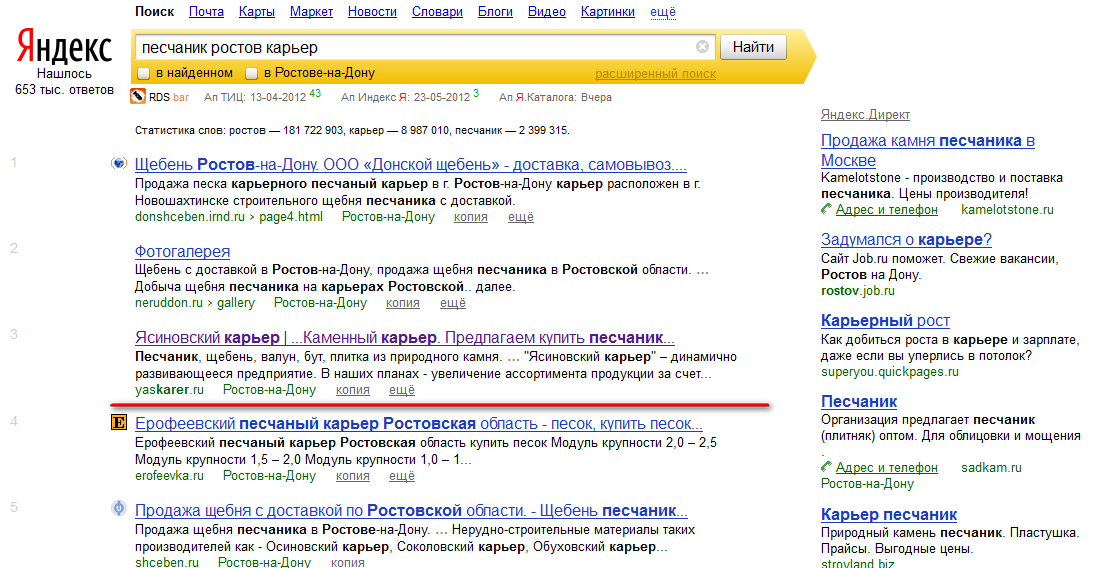Click the Яндекс logo
The image size is (1116, 568).
pos(64,46)
